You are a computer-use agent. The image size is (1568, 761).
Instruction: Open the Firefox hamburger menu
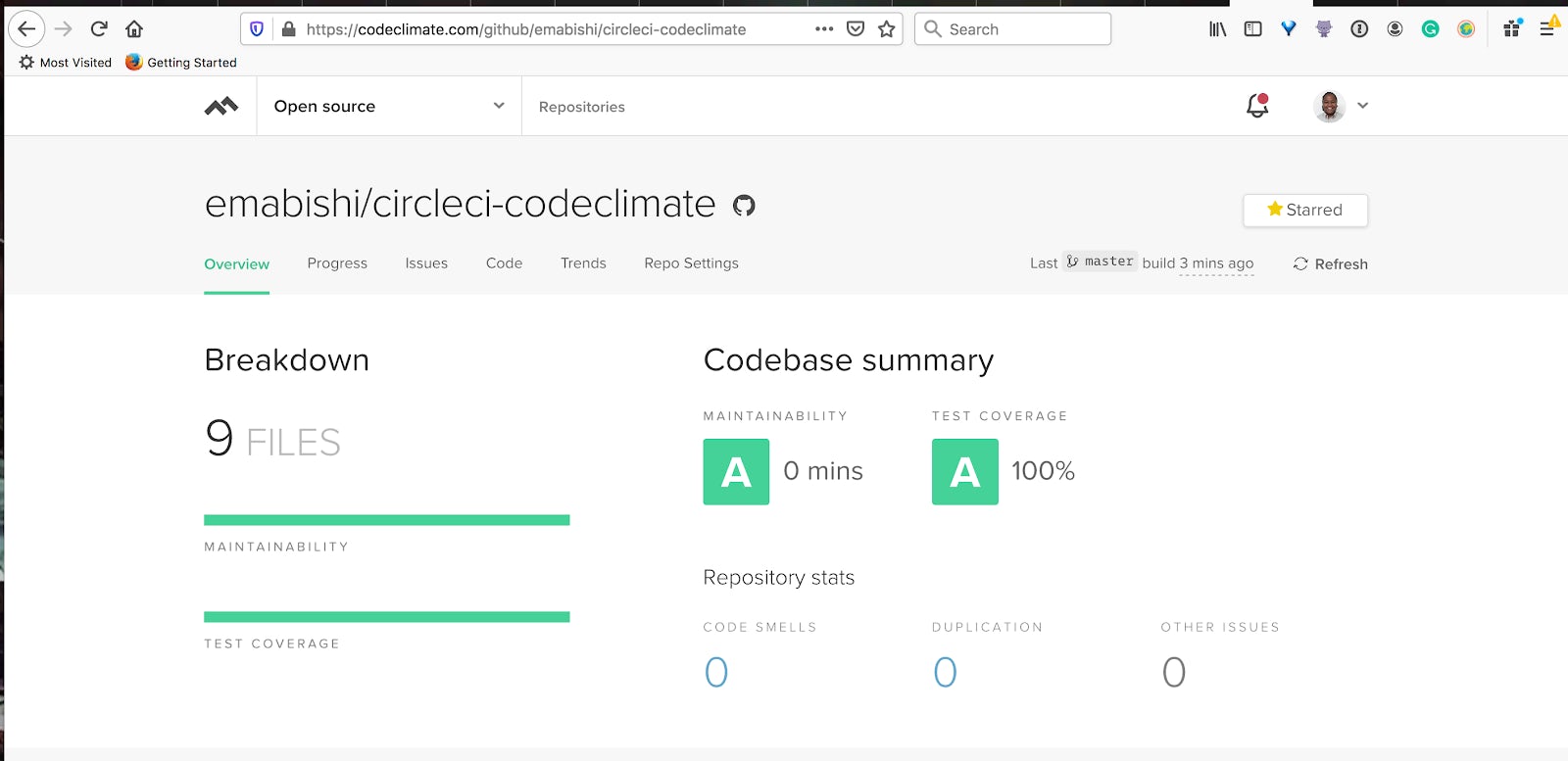coord(1546,29)
